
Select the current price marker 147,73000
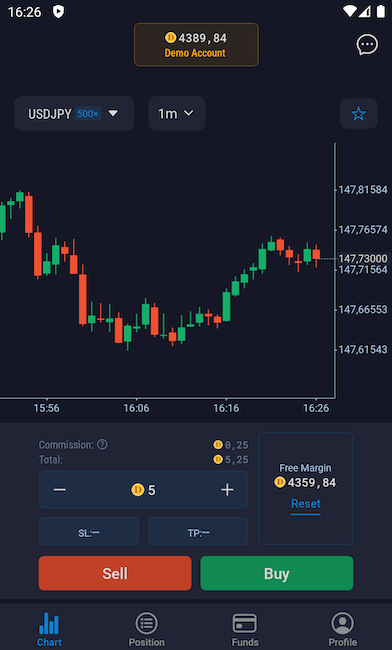point(363,259)
